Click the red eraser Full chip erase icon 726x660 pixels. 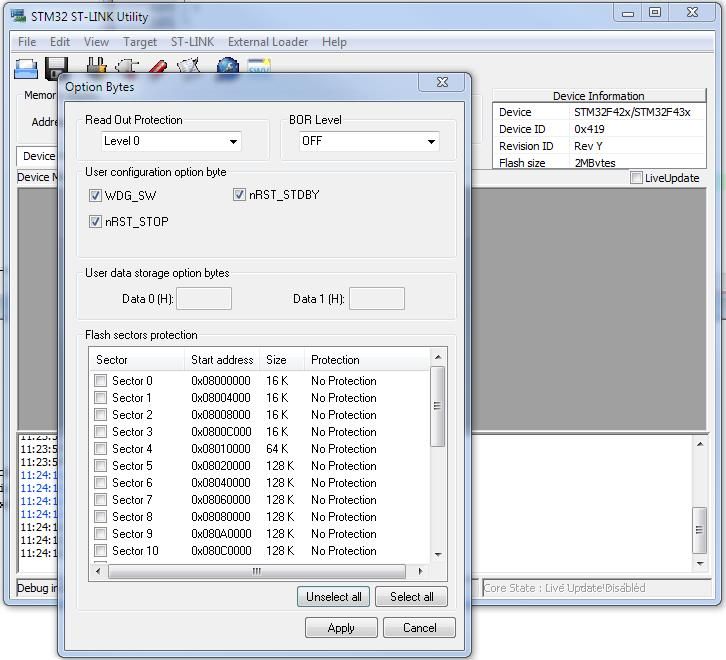(157, 66)
